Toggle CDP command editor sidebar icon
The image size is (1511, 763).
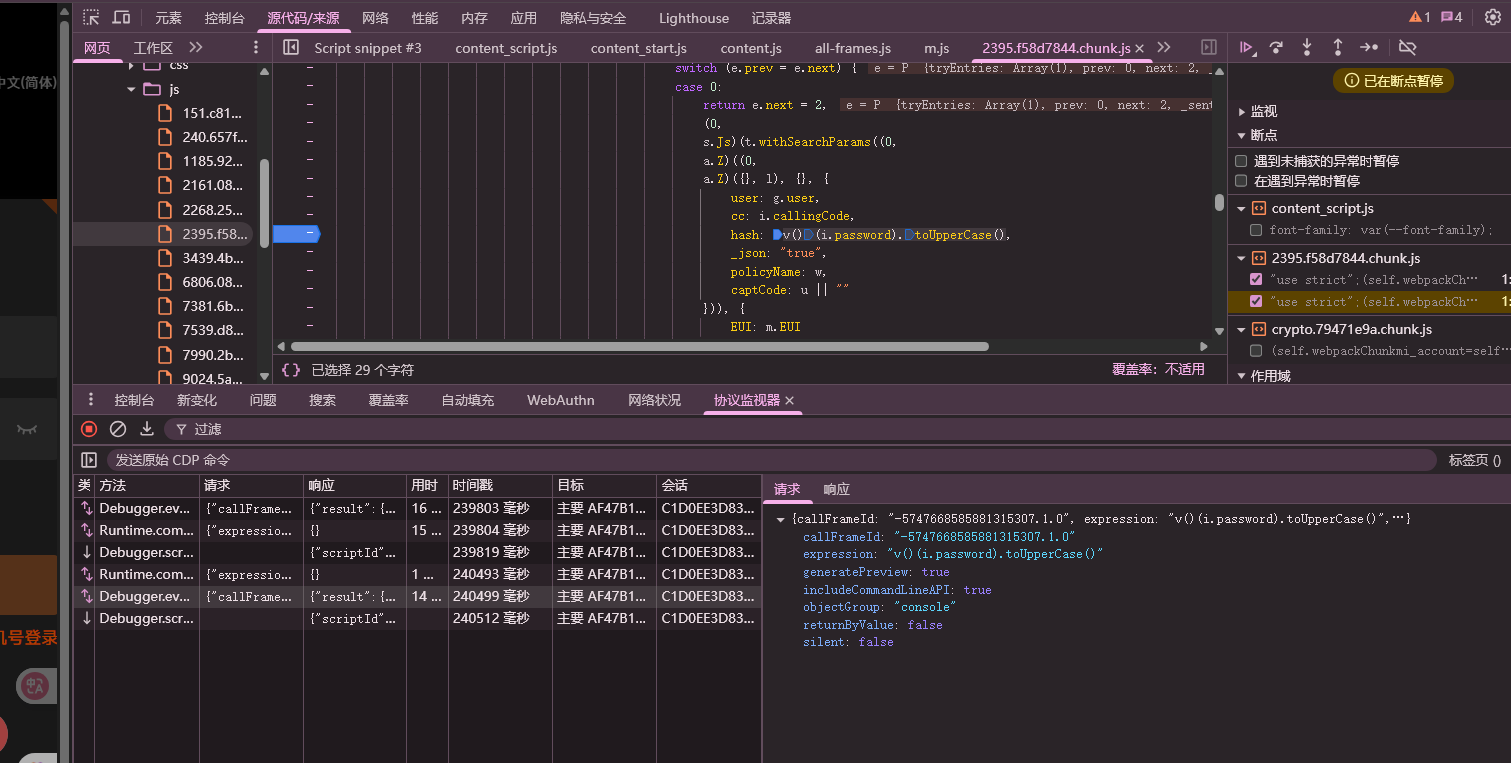click(x=89, y=460)
